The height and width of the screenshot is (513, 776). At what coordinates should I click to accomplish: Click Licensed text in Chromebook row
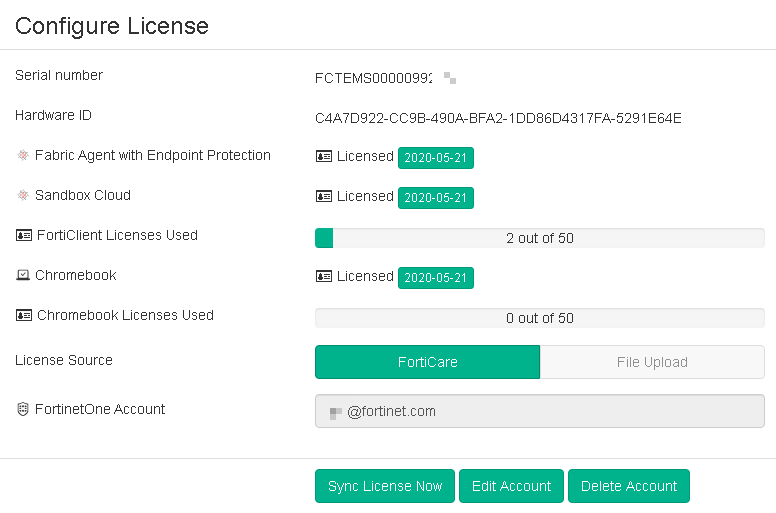coord(365,276)
